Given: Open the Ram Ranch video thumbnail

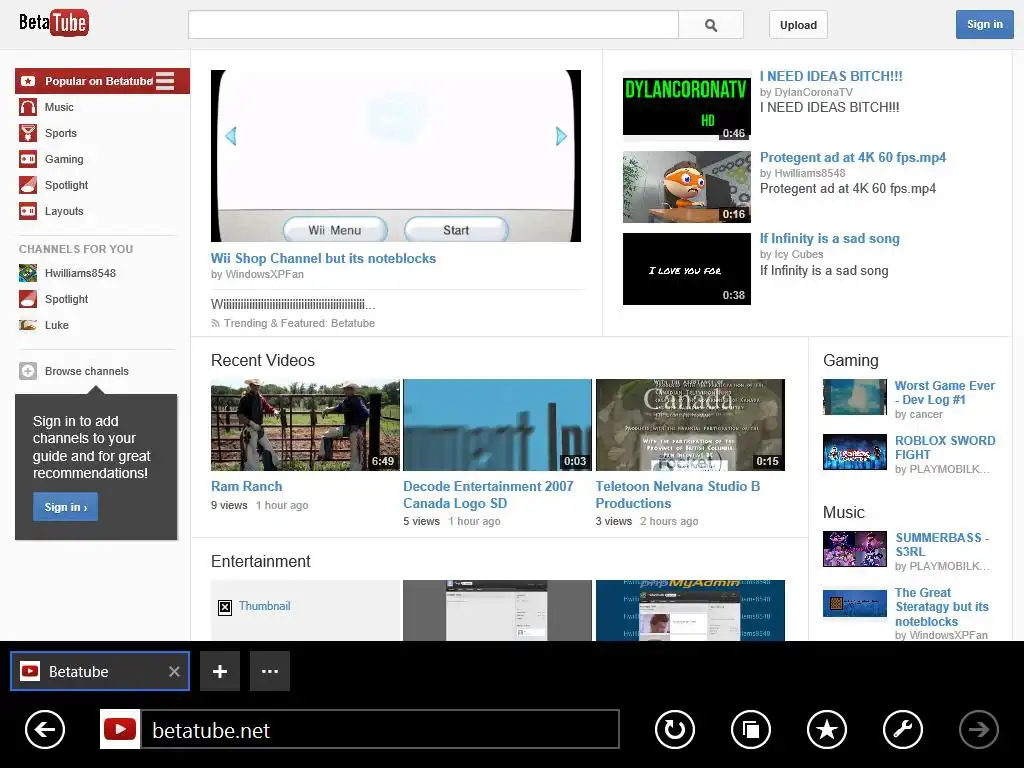Looking at the screenshot, I should coord(305,425).
